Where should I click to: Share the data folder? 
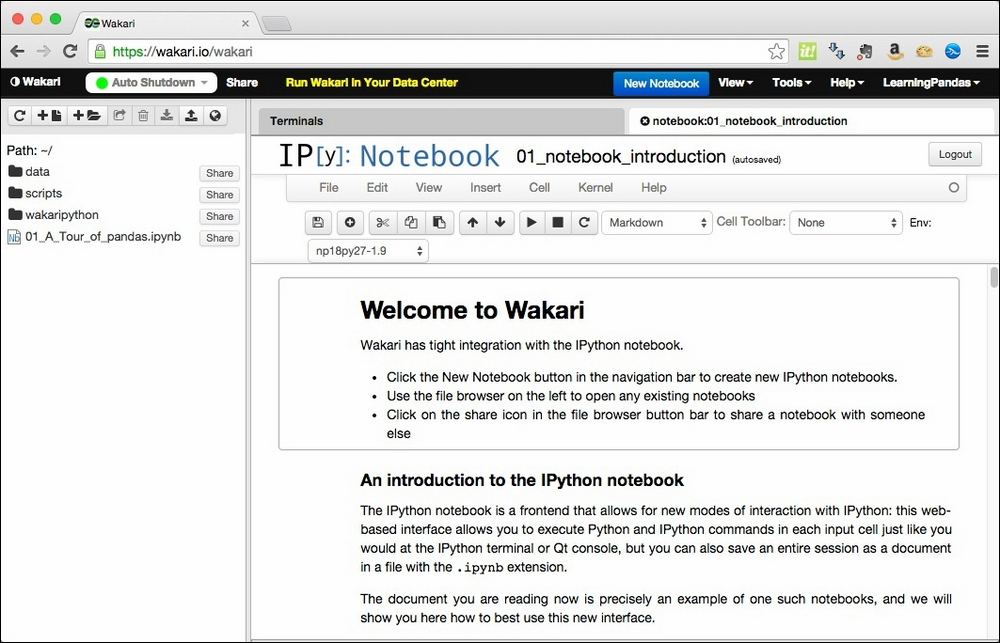pyautogui.click(x=219, y=173)
